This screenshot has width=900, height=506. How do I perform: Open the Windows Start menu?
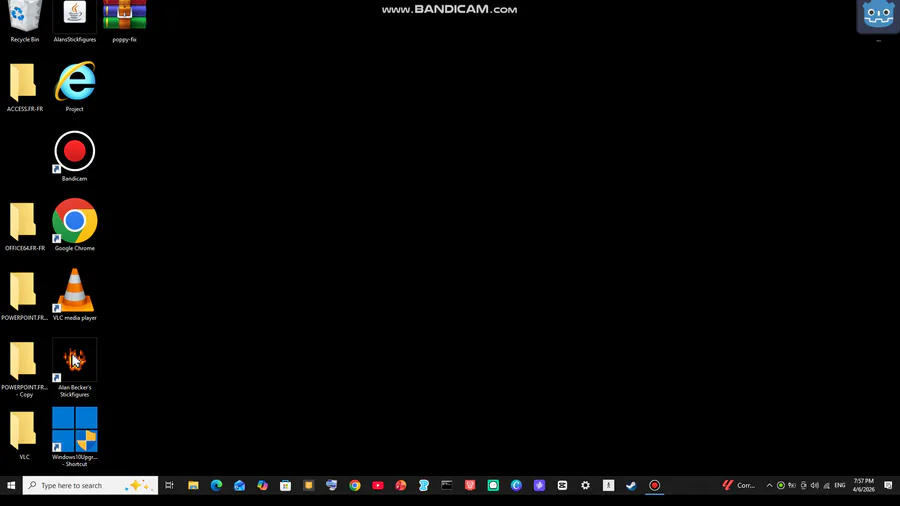click(11, 485)
